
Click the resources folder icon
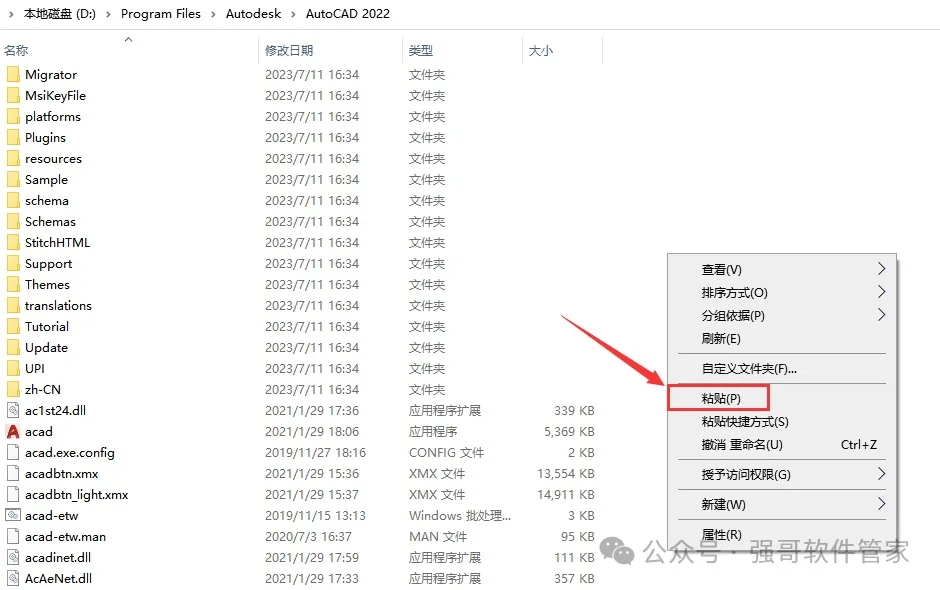(x=13, y=158)
